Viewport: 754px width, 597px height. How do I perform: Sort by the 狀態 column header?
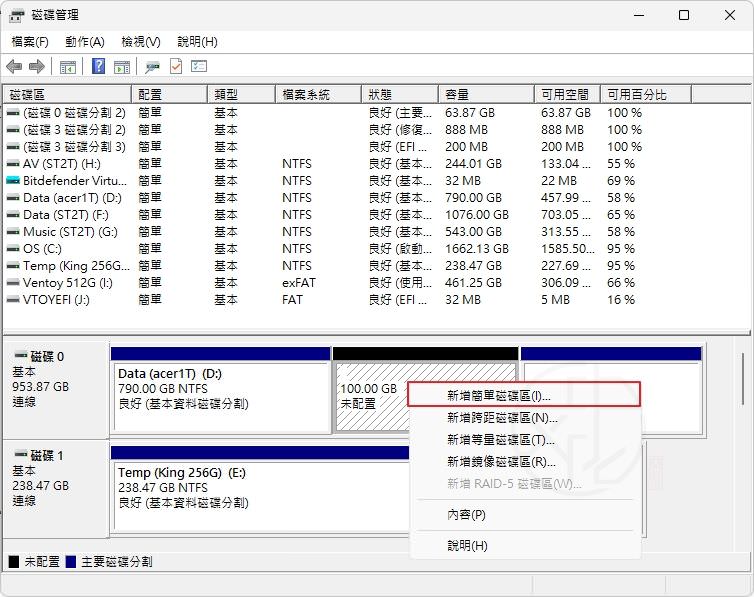coord(400,95)
